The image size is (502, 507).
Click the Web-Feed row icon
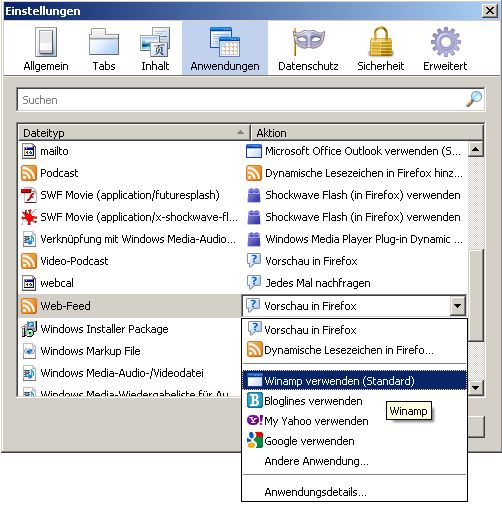[x=29, y=306]
